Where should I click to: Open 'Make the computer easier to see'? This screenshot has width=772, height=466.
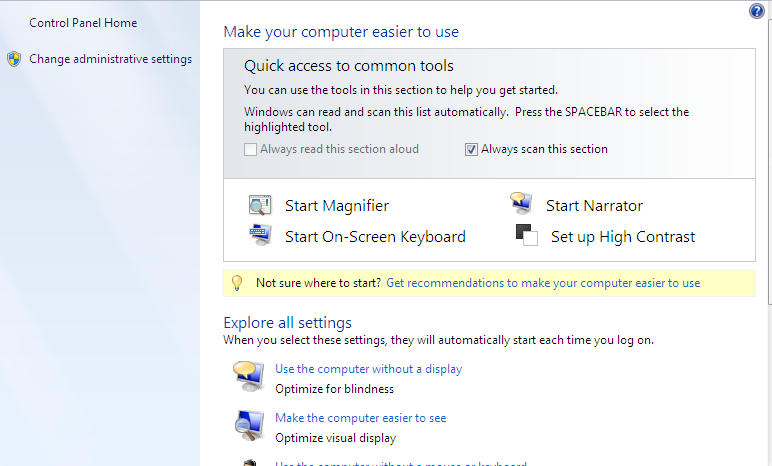360,418
